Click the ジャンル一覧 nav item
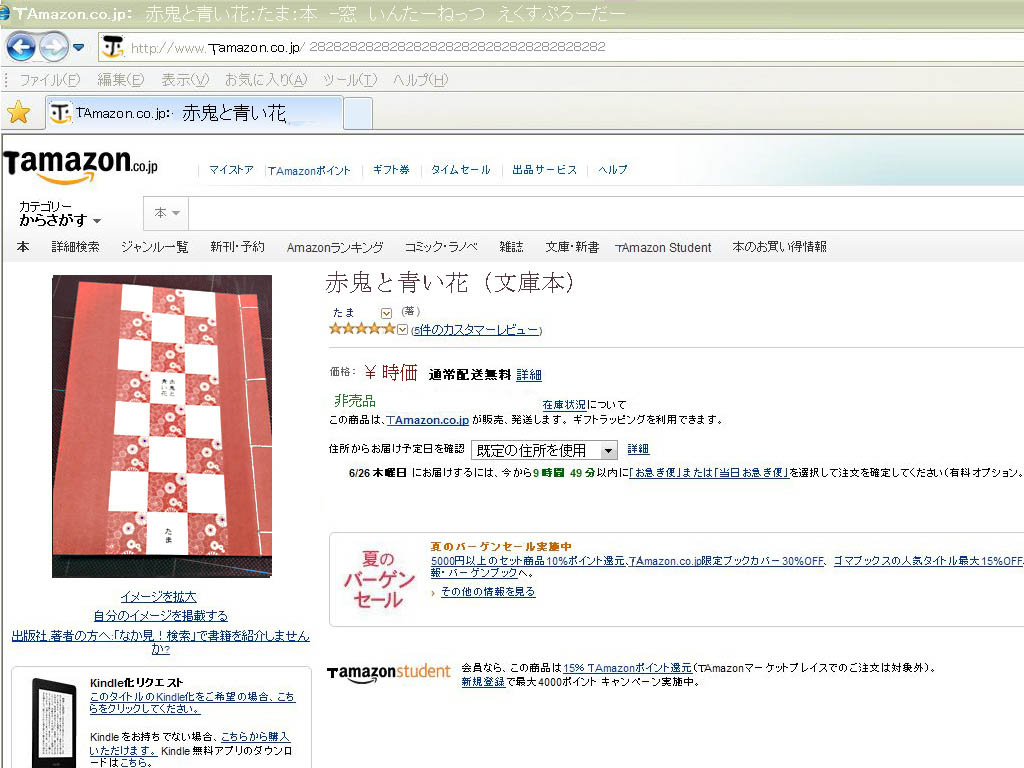 coord(155,247)
